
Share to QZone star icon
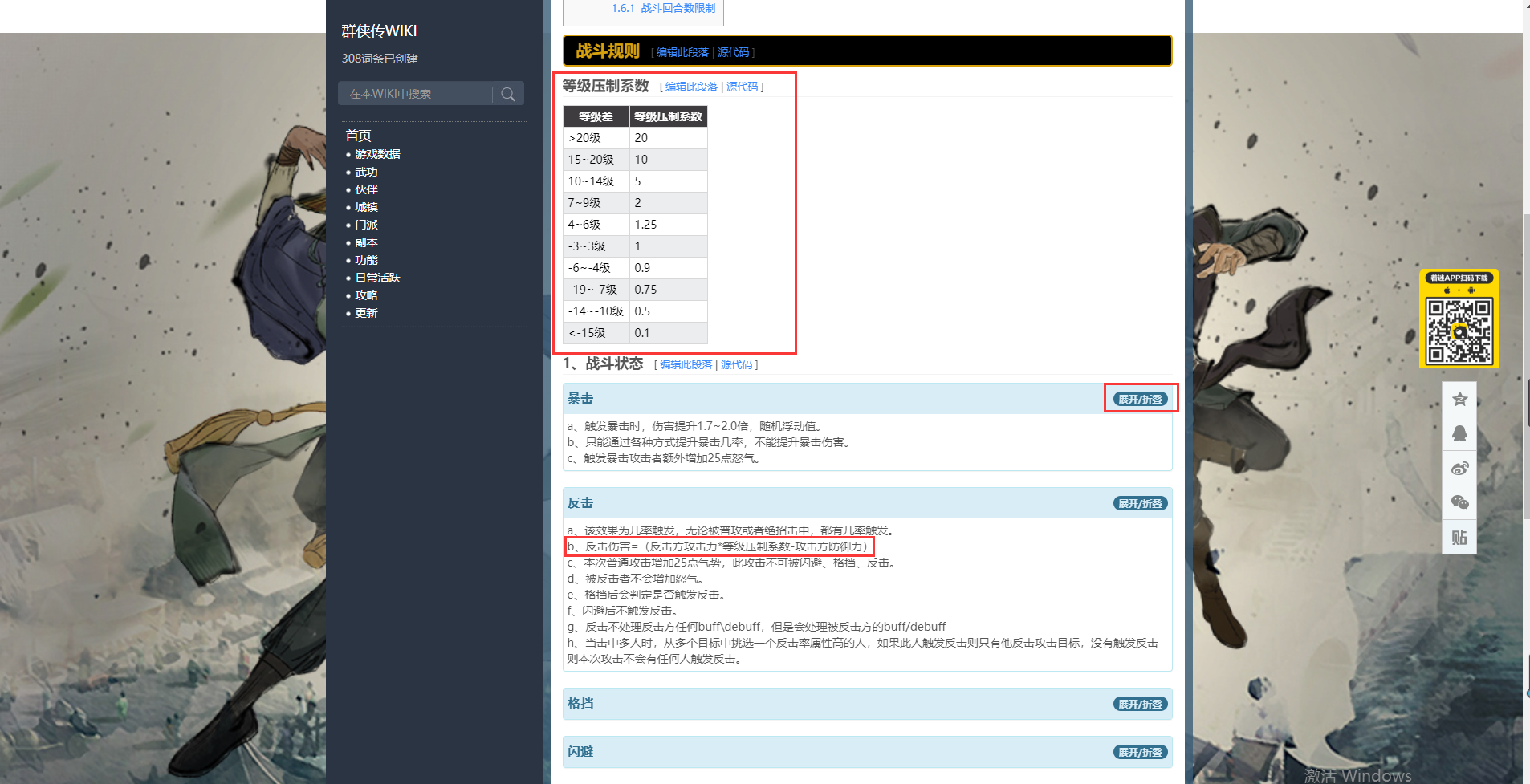tap(1459, 399)
